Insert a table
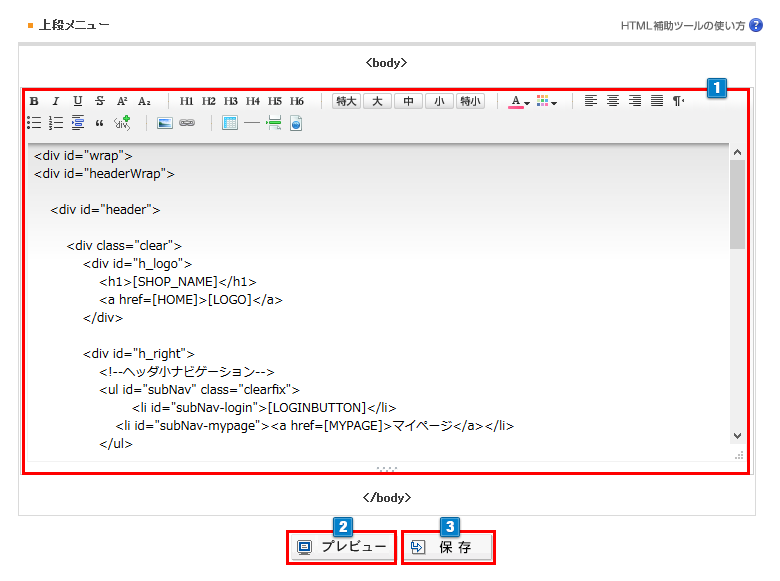780x581 pixels. click(230, 123)
